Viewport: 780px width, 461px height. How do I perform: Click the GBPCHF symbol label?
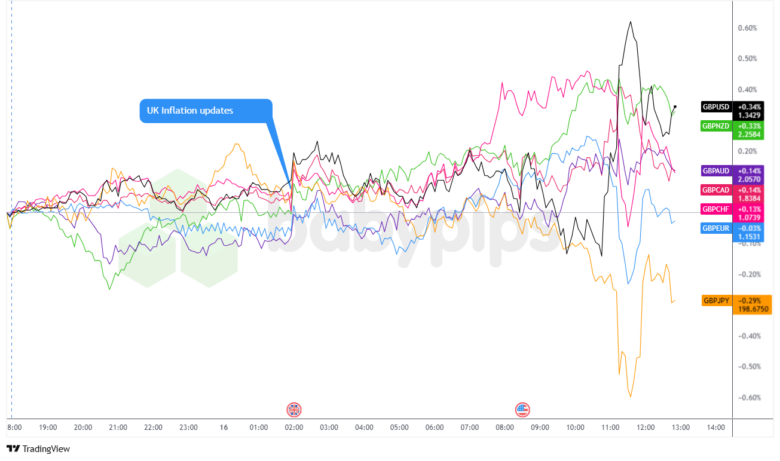pyautogui.click(x=717, y=209)
